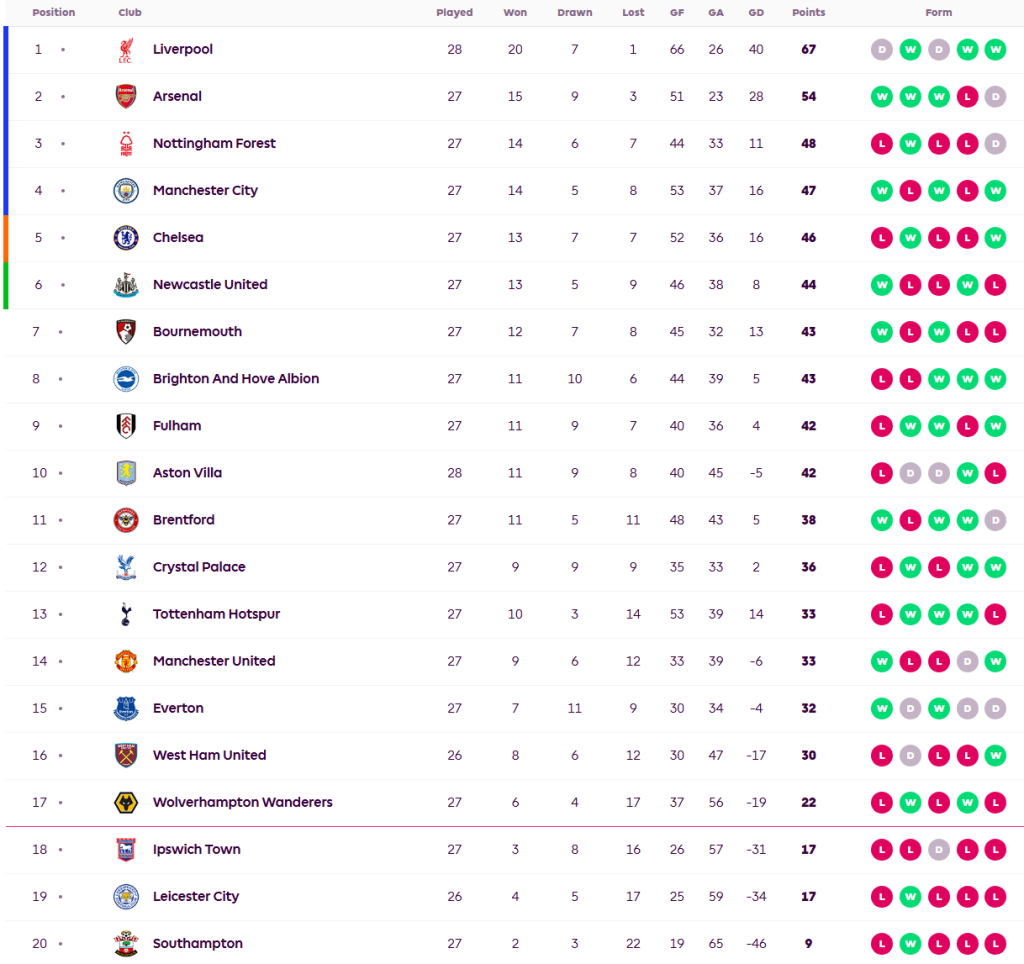Select West Ham United's win form badge
Image resolution: width=1024 pixels, height=964 pixels.
pyautogui.click(x=994, y=755)
